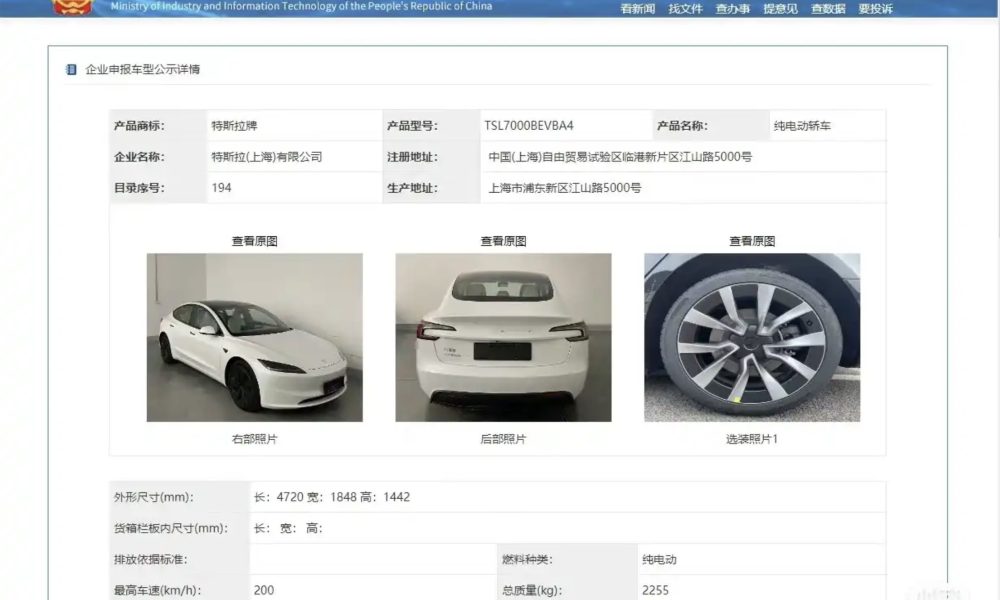Image resolution: width=1000 pixels, height=600 pixels.
Task: Click the caption 右部照片
Action: (254, 439)
